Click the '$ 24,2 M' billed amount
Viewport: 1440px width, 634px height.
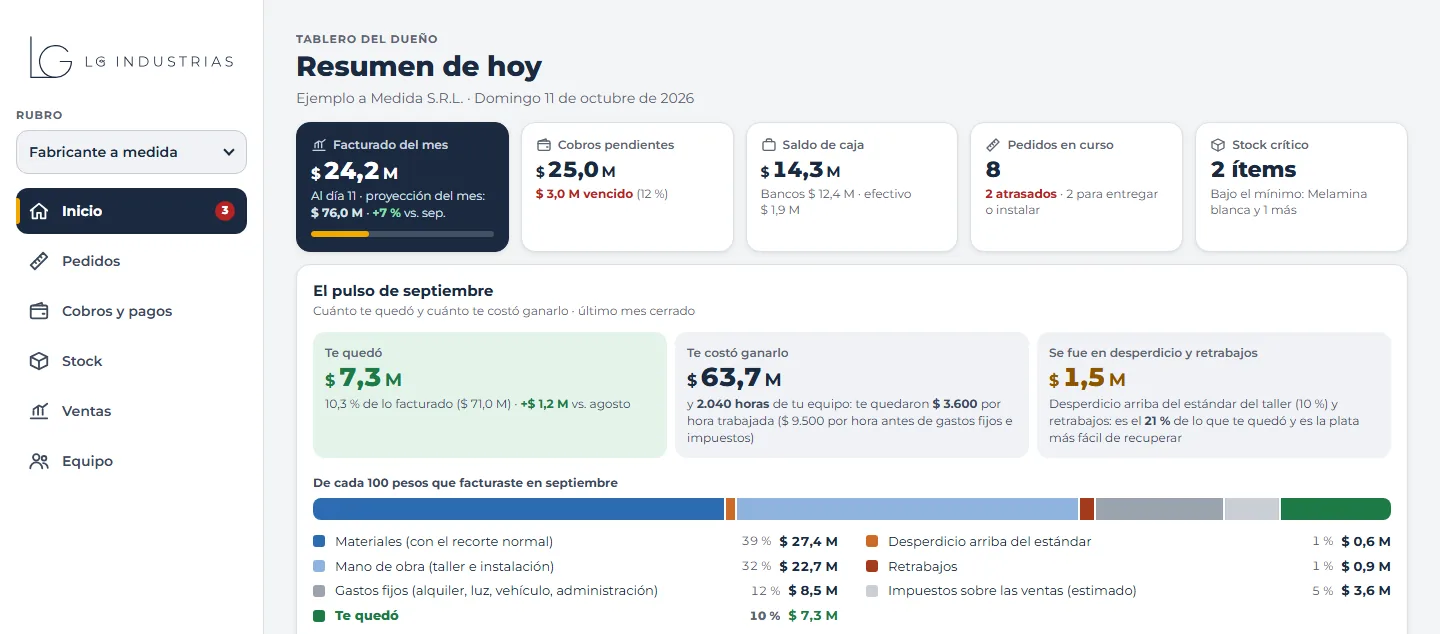355,171
